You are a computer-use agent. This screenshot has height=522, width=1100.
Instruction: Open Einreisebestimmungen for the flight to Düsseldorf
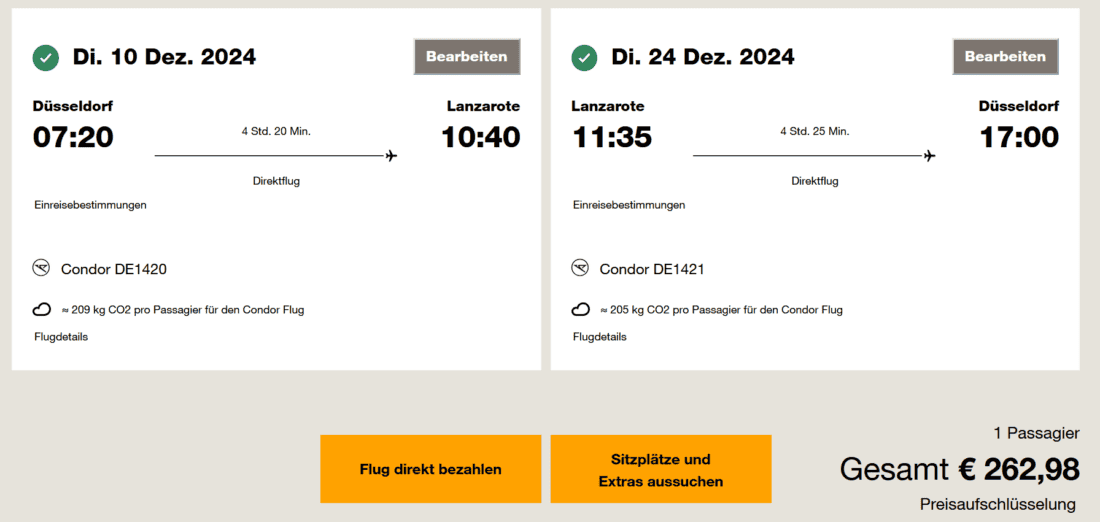pyautogui.click(x=629, y=205)
